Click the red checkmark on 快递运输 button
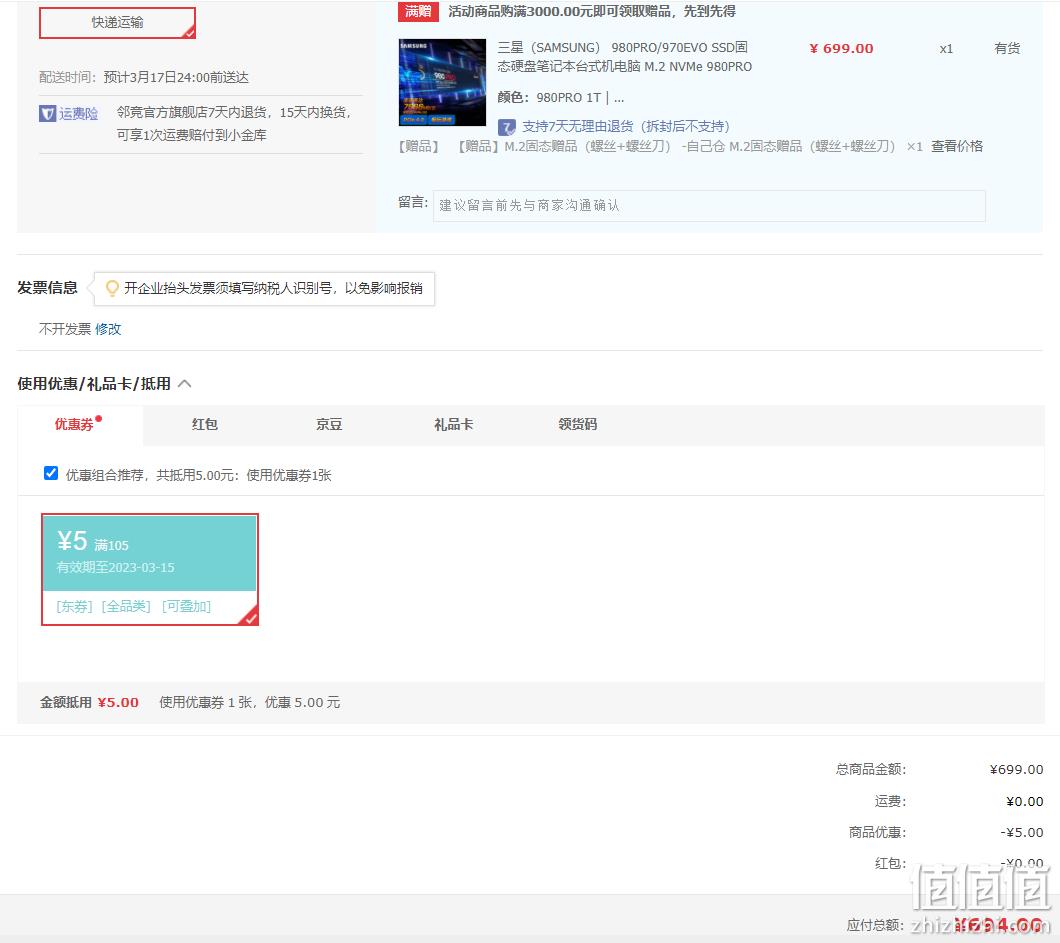 point(189,32)
